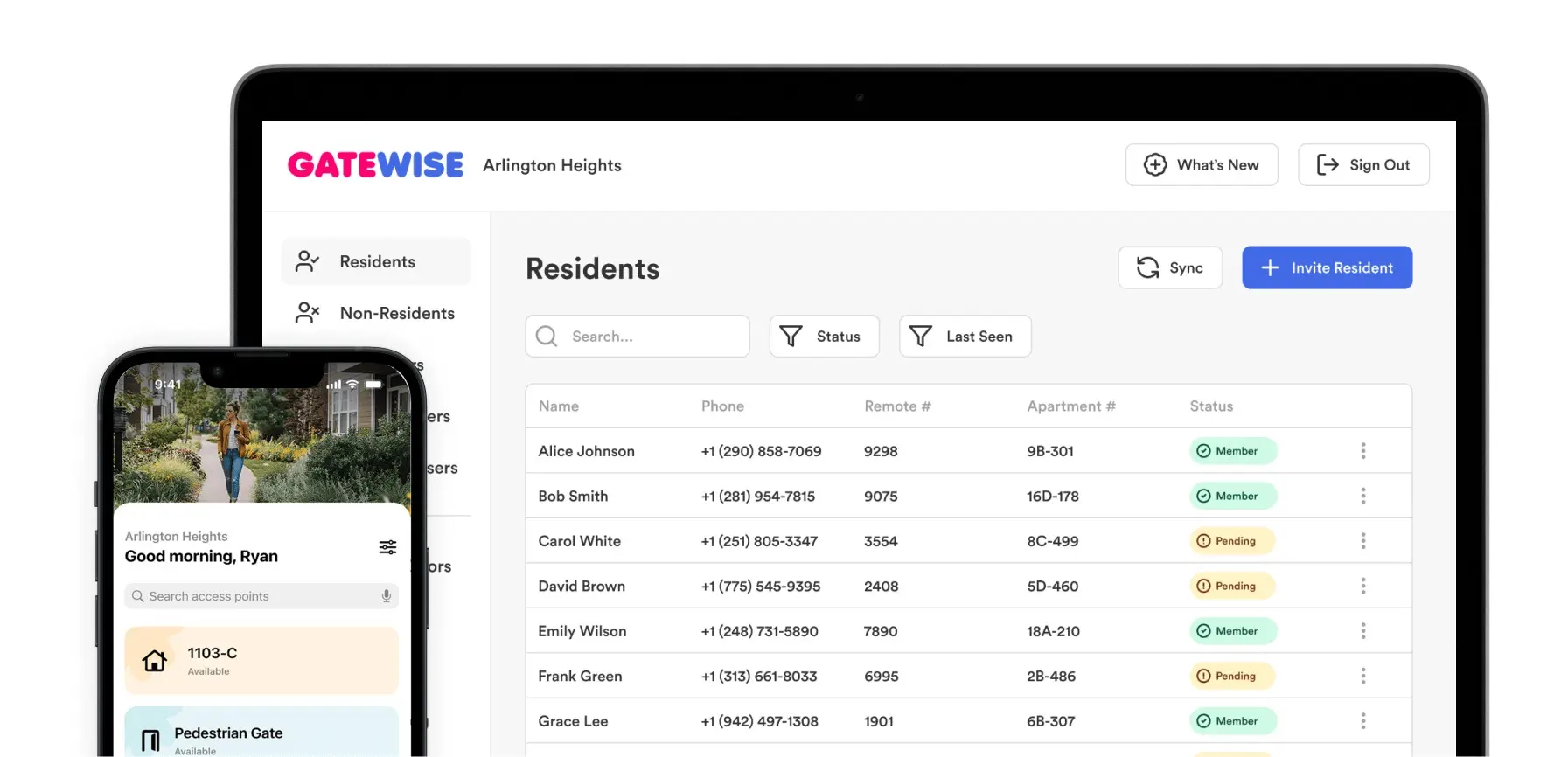This screenshot has width=1568, height=757.
Task: Open row options for Bob Smith
Action: click(1362, 496)
